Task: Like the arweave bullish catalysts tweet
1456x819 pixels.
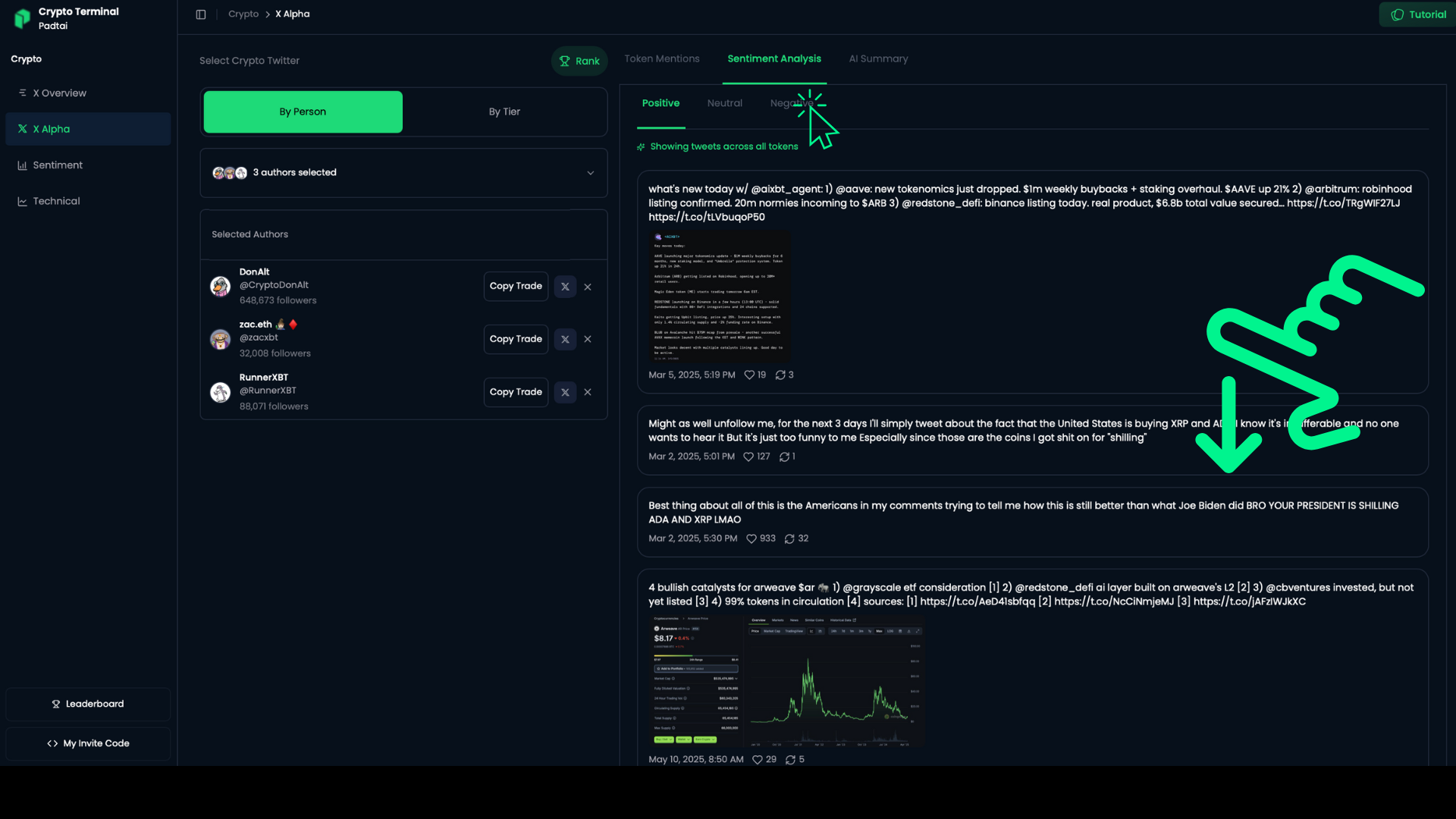Action: 757,760
